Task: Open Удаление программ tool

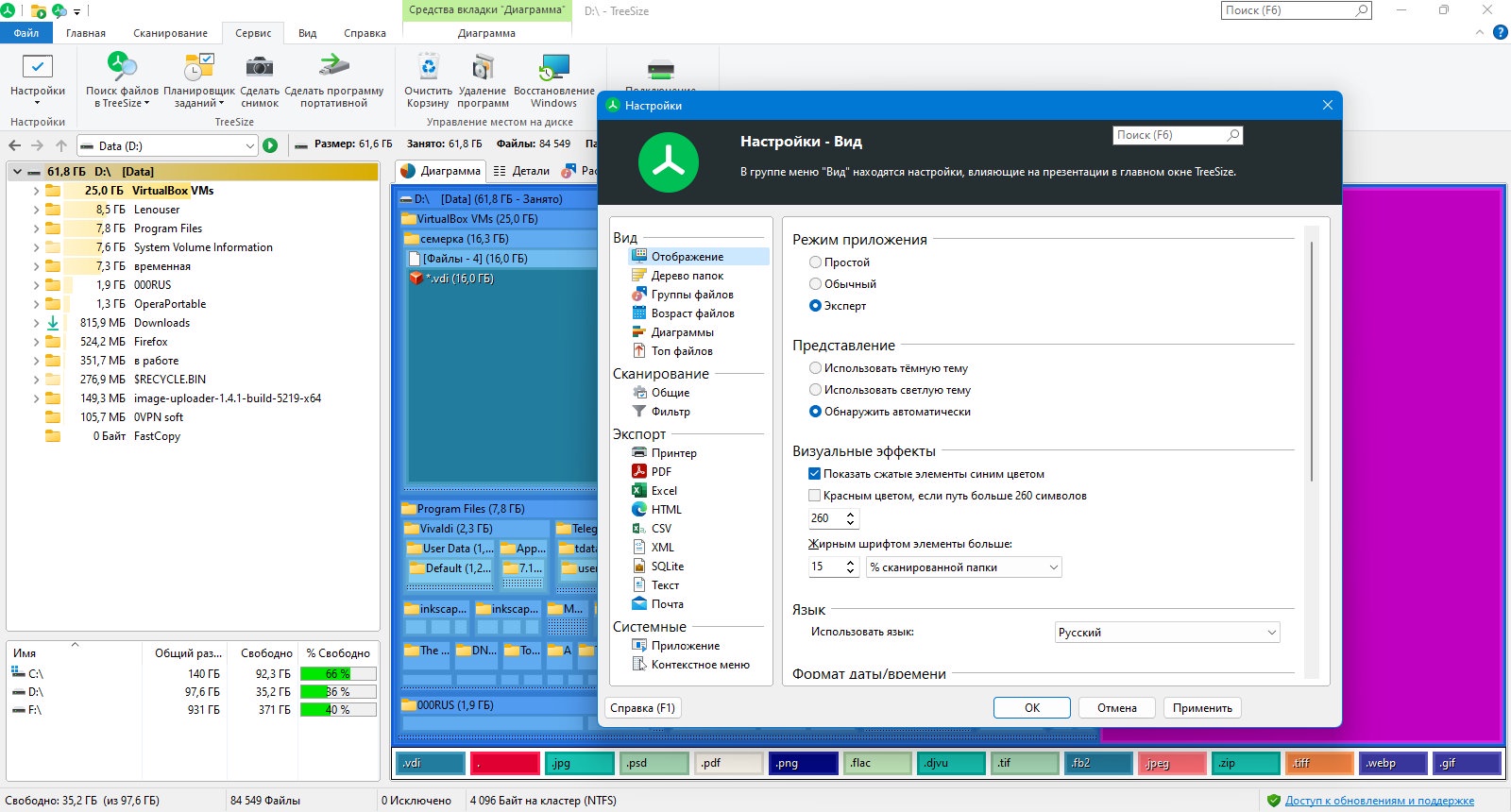Action: pyautogui.click(x=484, y=67)
